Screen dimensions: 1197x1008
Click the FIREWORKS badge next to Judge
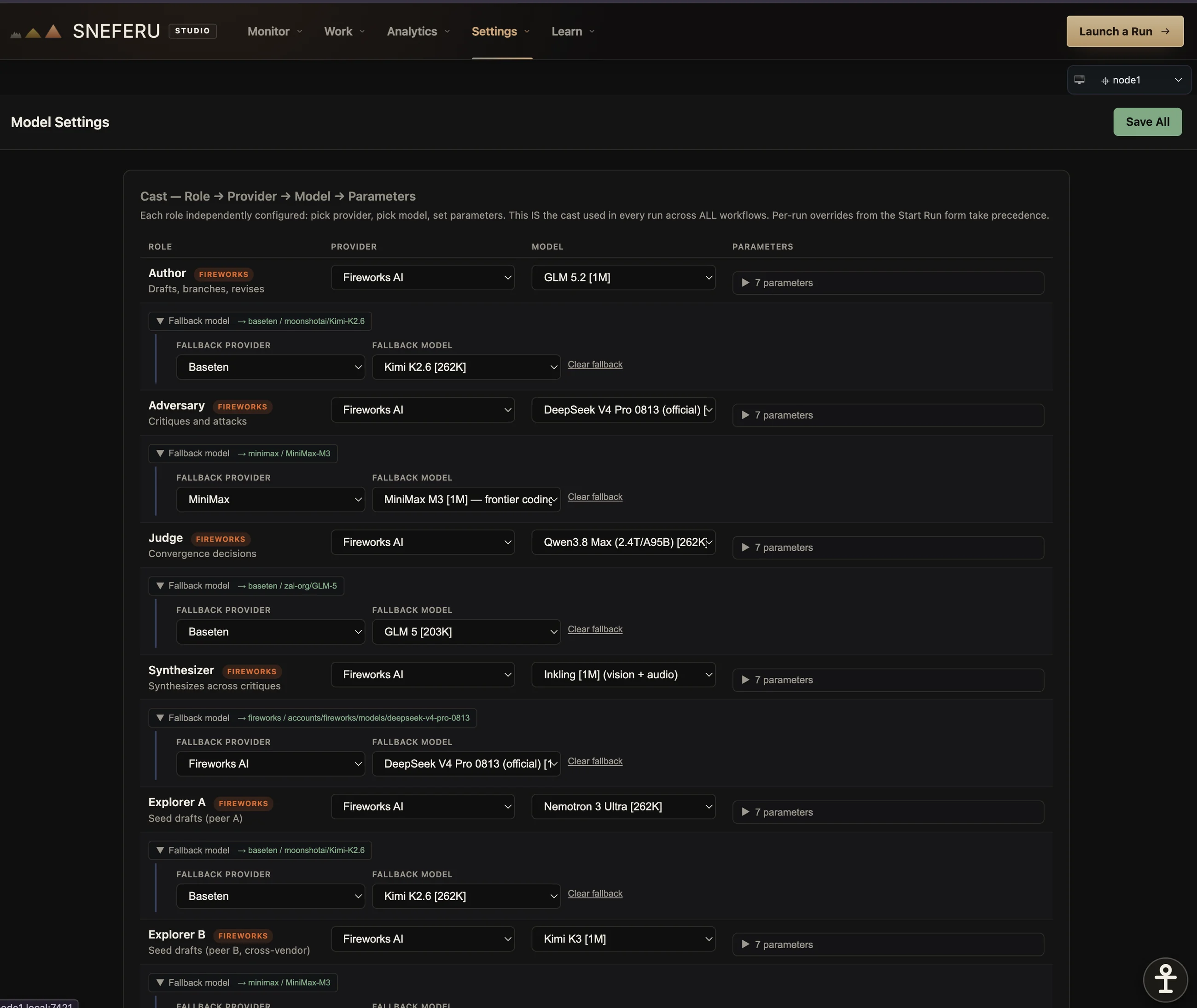(221, 539)
